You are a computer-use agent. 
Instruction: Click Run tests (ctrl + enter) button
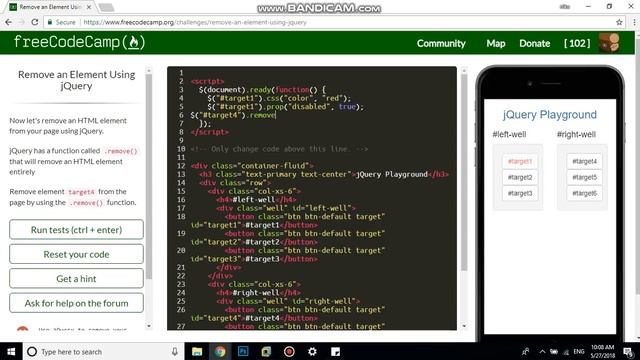[x=76, y=230]
